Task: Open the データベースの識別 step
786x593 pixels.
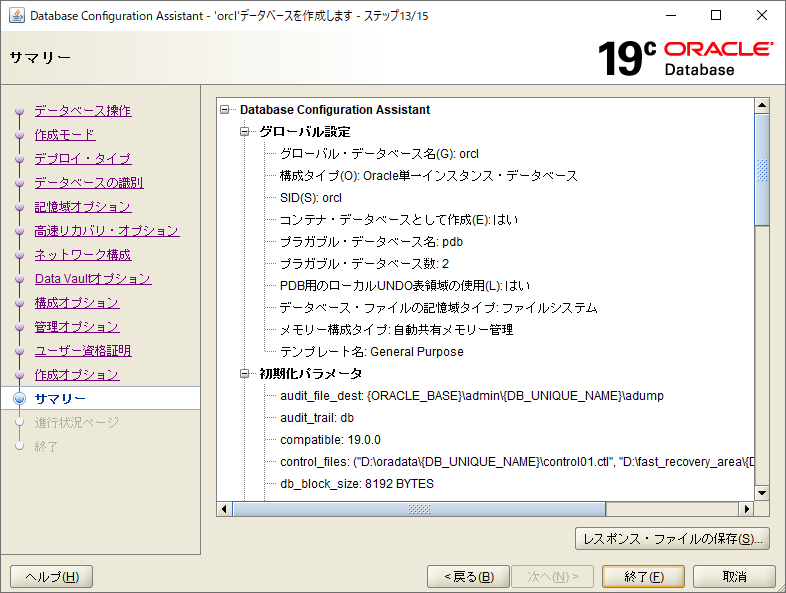Action: pyautogui.click(x=89, y=182)
